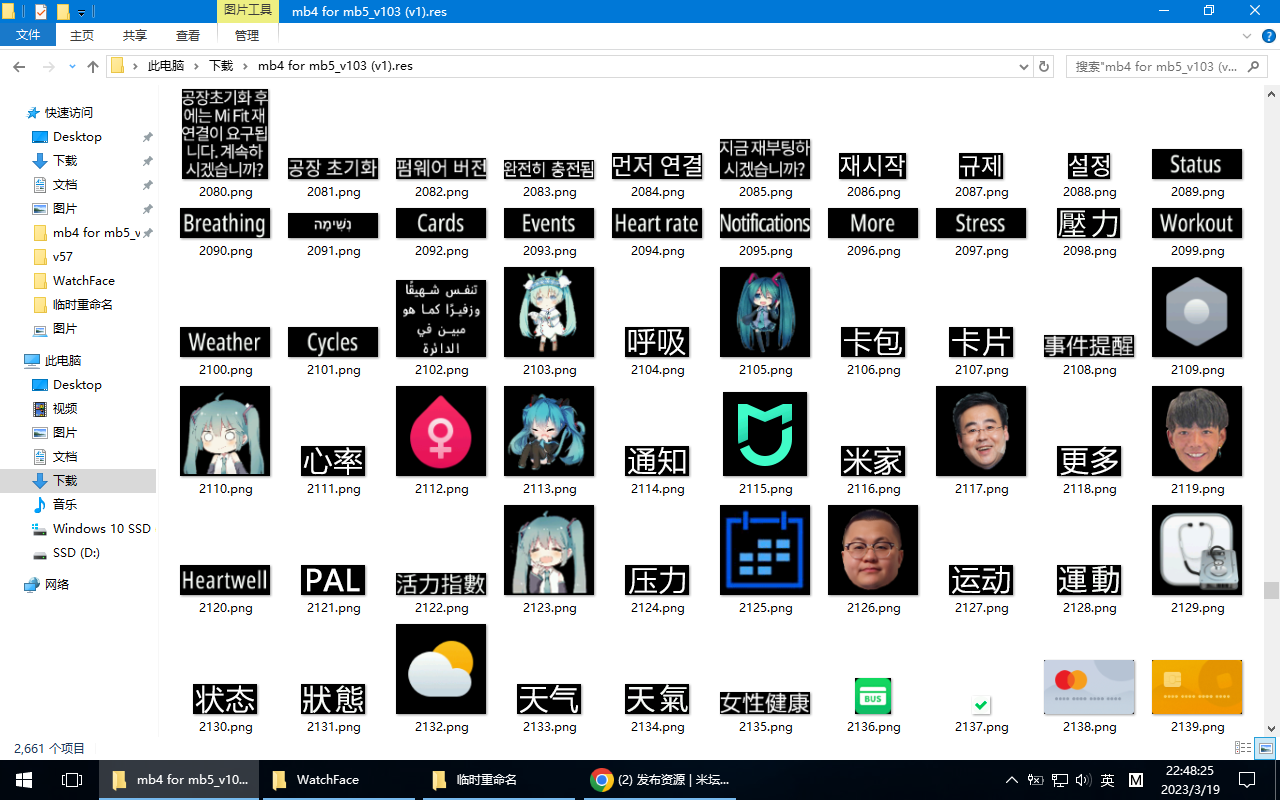This screenshot has height=800, width=1280.
Task: Show hidden system tray icons
Action: (x=1012, y=780)
